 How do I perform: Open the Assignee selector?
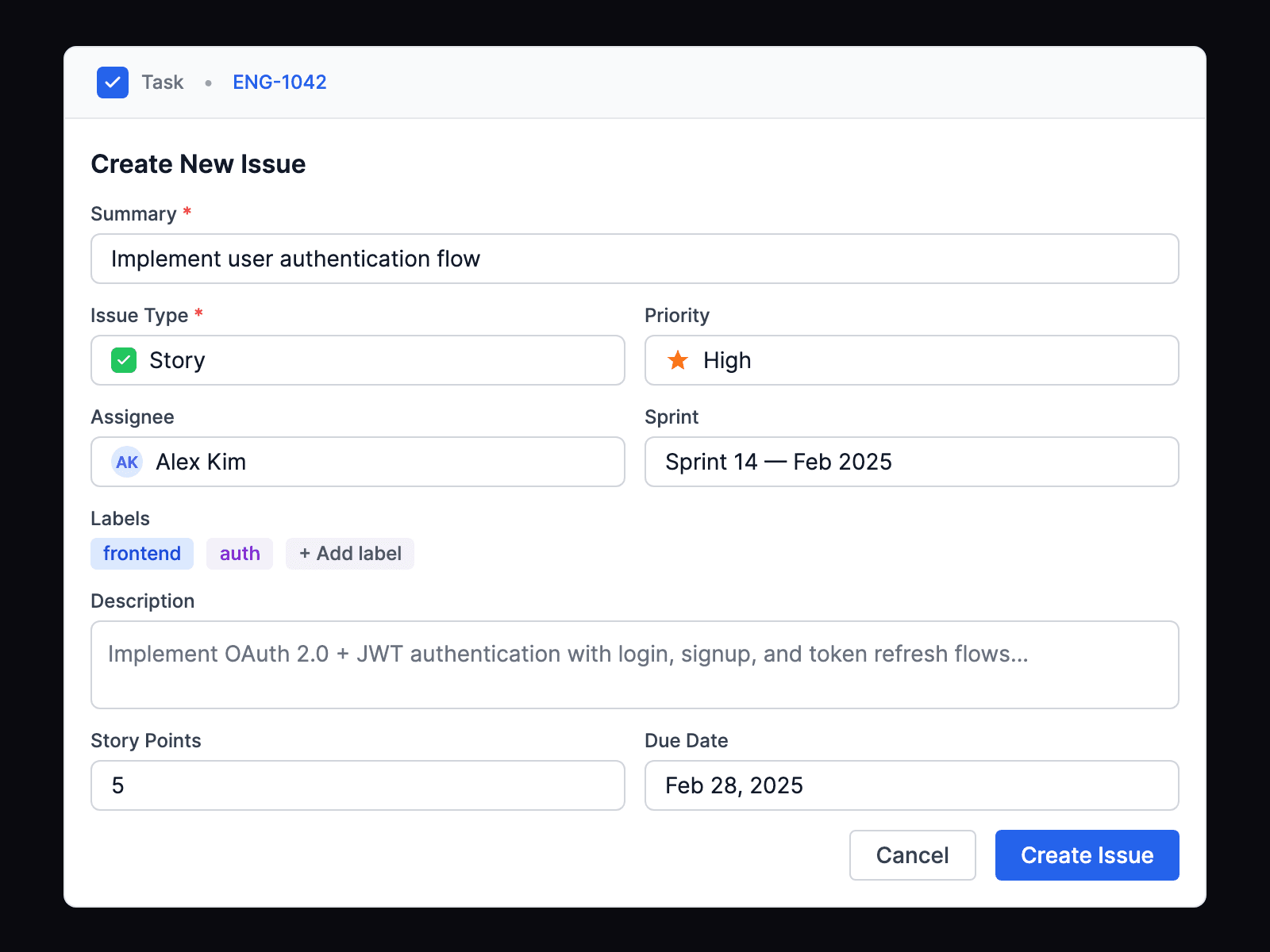click(357, 462)
